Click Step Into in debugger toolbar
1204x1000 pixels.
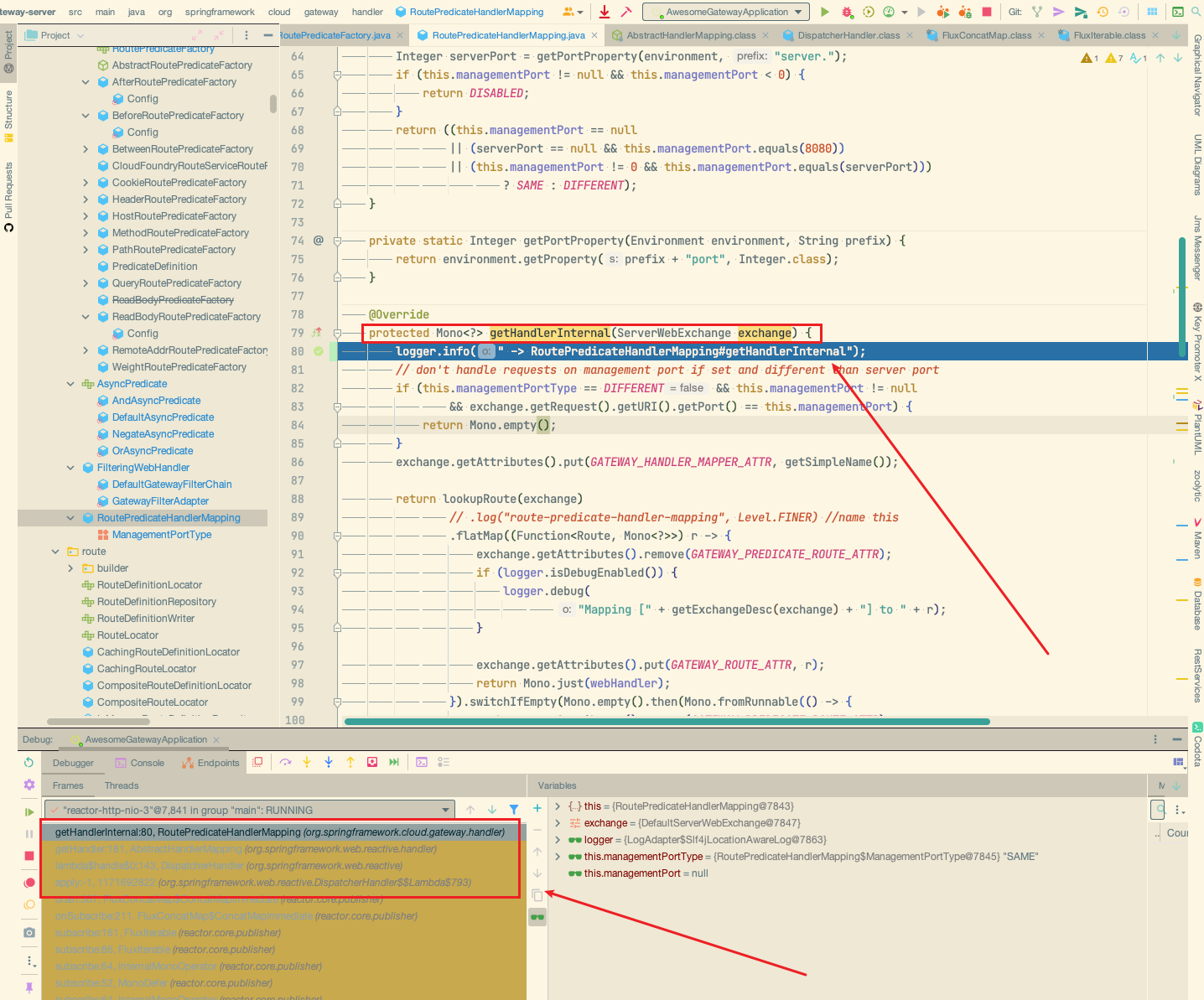click(x=307, y=762)
